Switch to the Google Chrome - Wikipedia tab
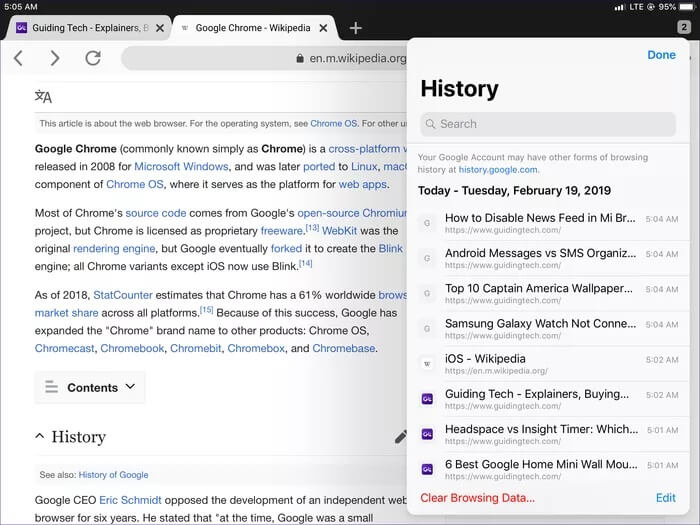 pos(253,28)
